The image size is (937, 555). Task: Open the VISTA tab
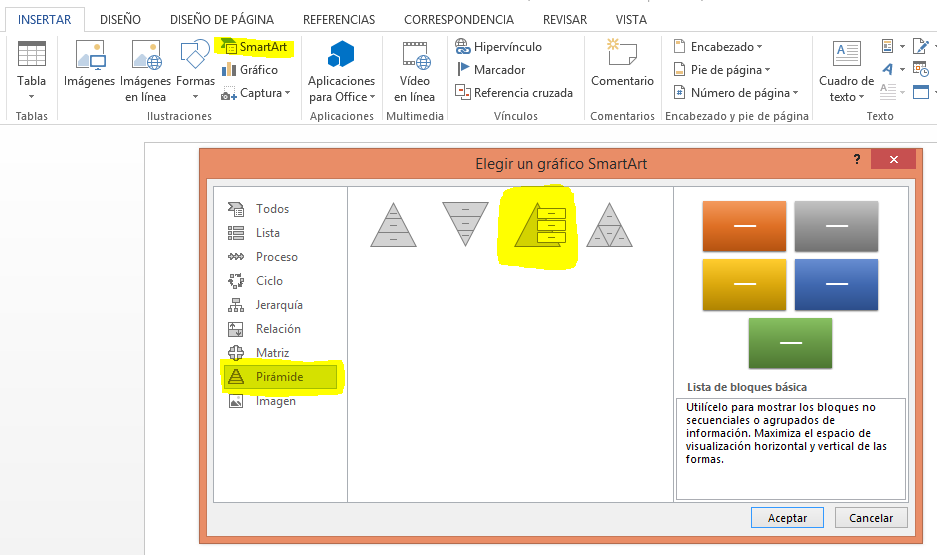pyautogui.click(x=631, y=20)
